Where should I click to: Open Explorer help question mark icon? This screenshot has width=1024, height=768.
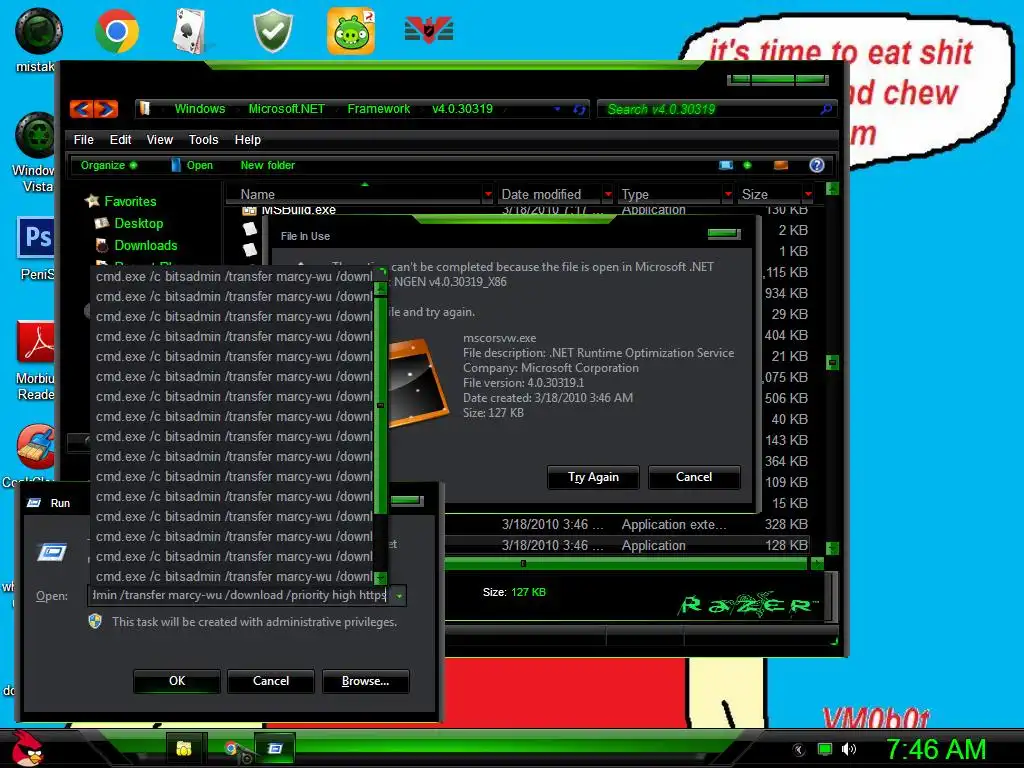[816, 165]
